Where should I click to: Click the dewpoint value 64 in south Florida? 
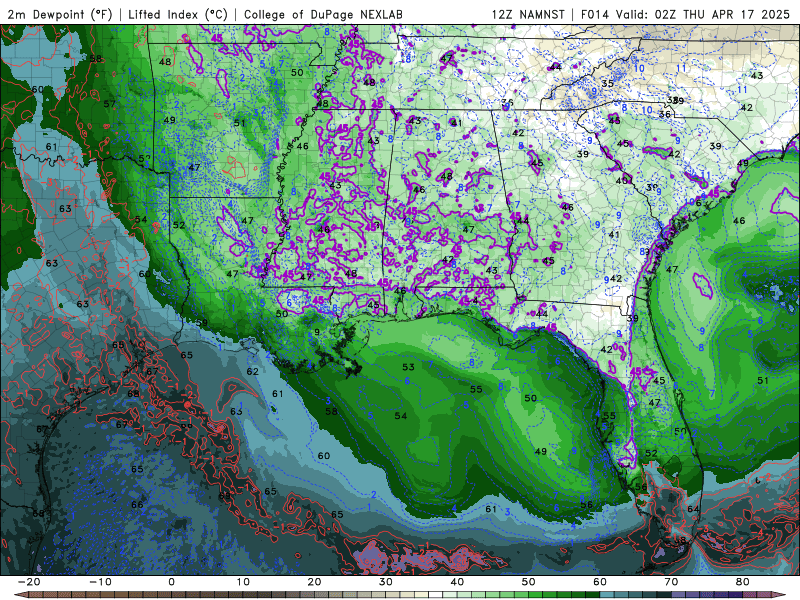(x=693, y=509)
